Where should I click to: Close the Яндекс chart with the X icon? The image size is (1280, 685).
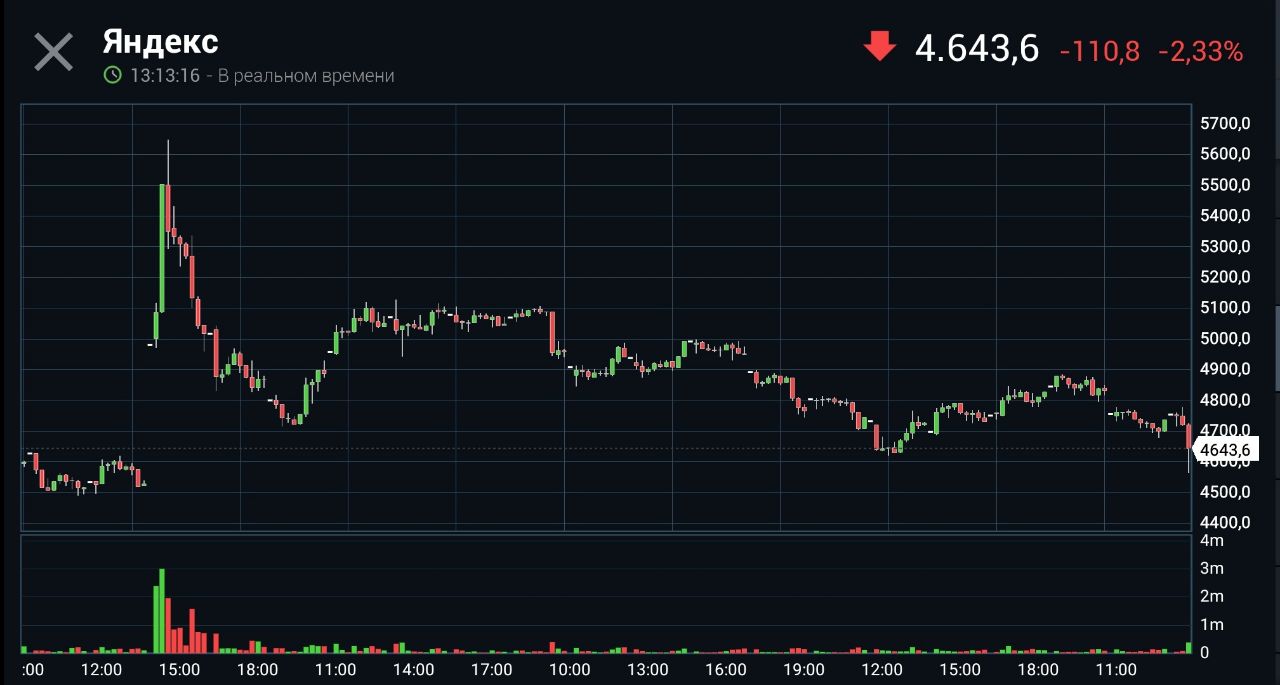point(53,52)
